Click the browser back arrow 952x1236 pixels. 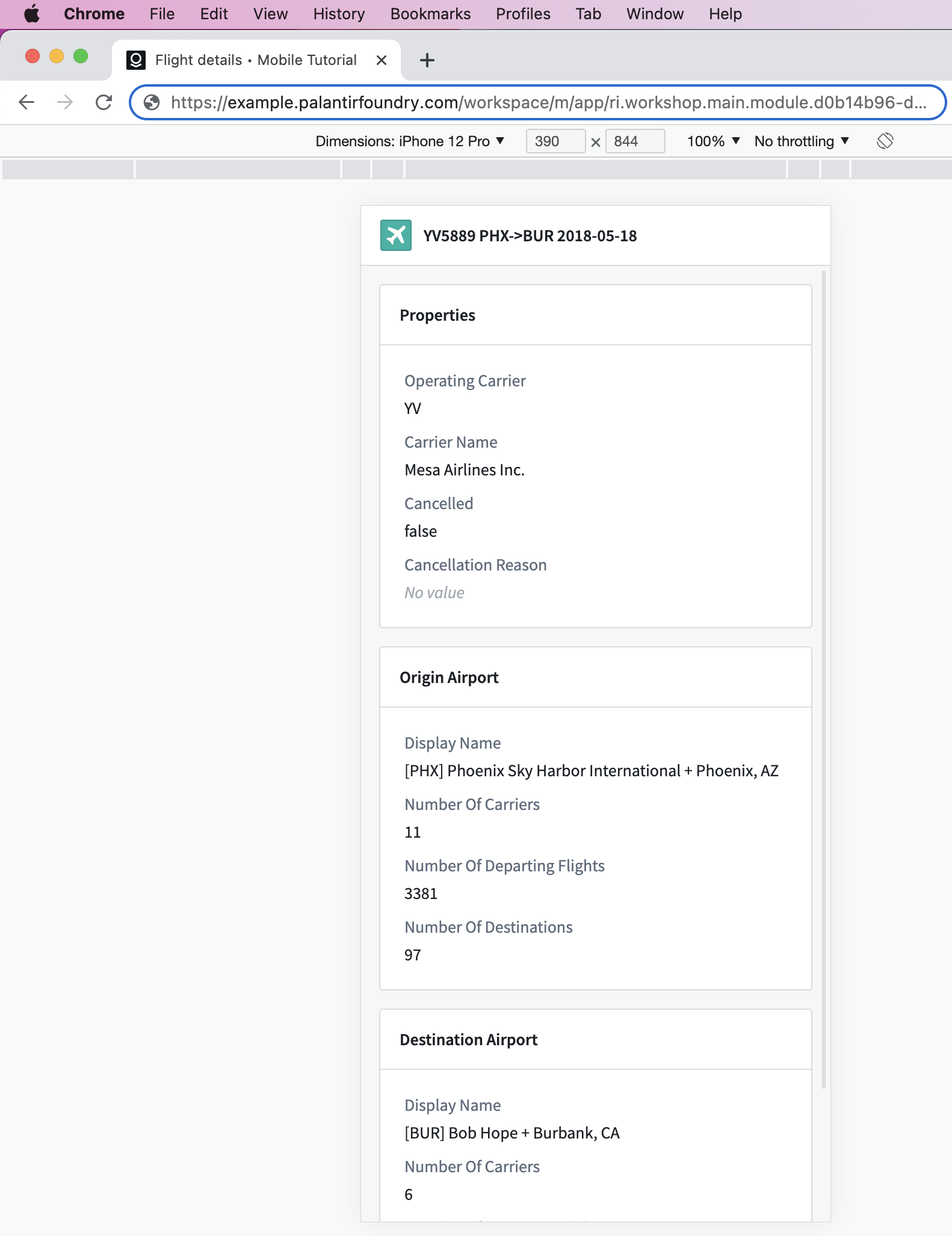coord(26,102)
